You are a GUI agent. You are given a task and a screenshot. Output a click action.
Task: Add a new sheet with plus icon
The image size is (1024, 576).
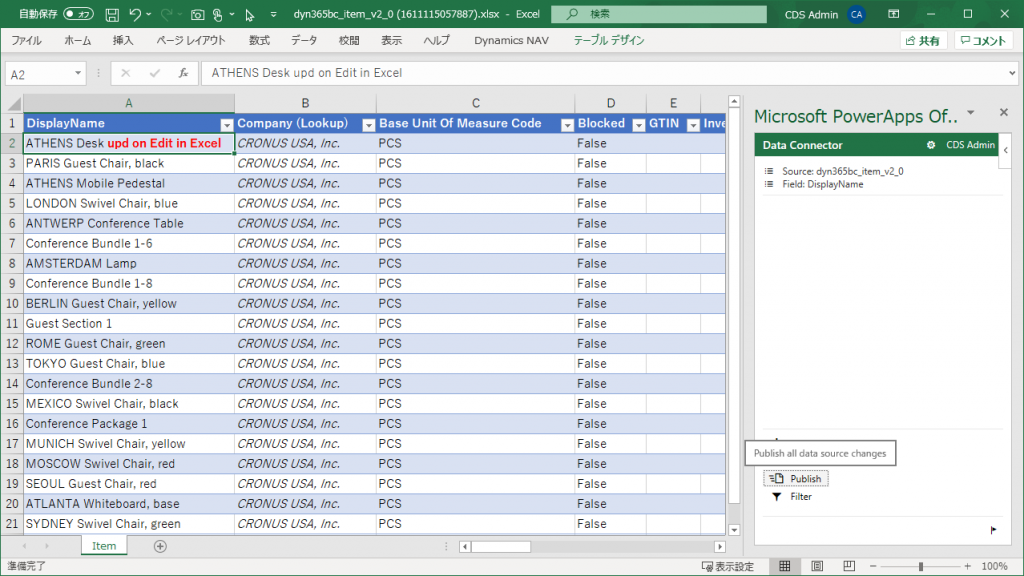(160, 546)
